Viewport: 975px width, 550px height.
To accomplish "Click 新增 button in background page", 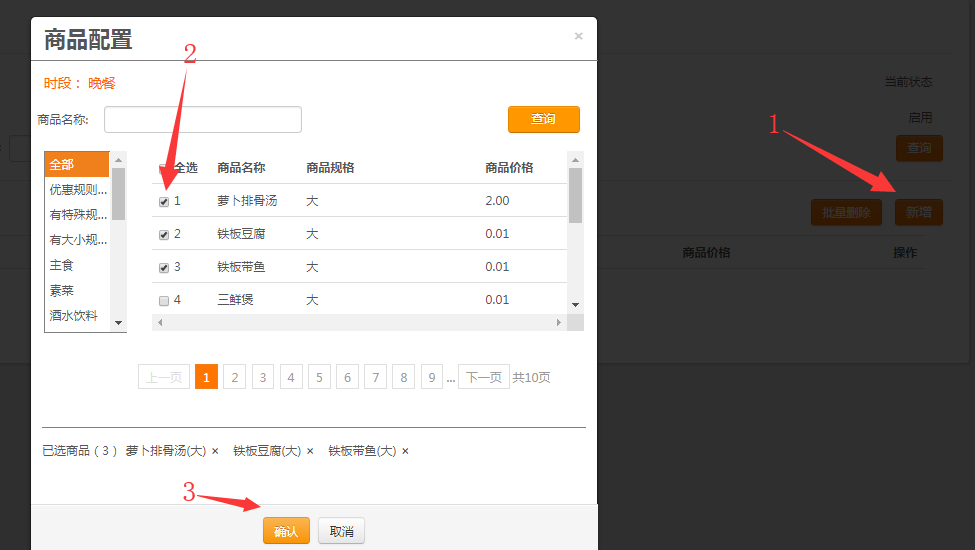I will click(x=919, y=213).
